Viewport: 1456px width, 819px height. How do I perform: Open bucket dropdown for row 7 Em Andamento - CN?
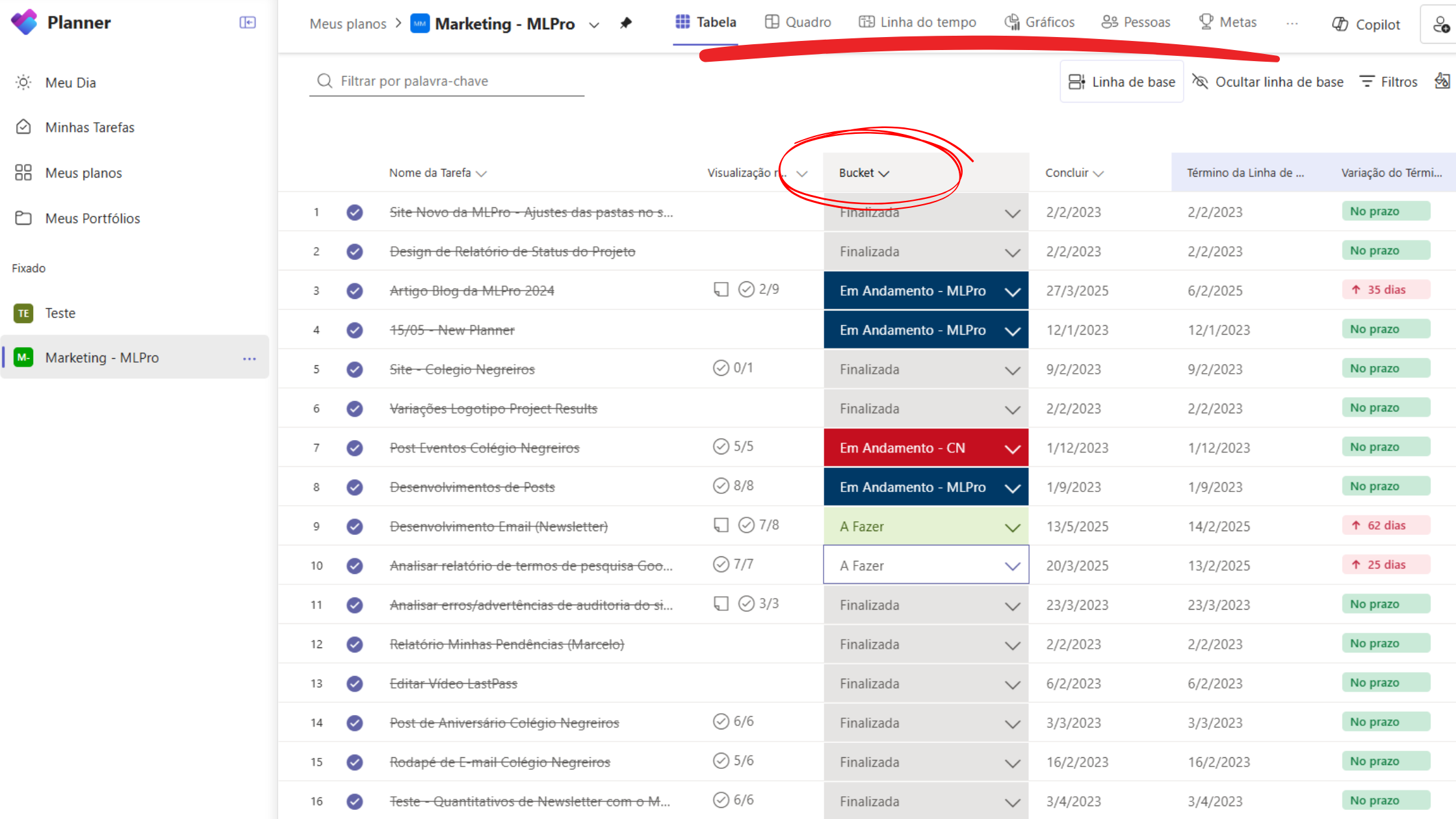coord(1013,448)
